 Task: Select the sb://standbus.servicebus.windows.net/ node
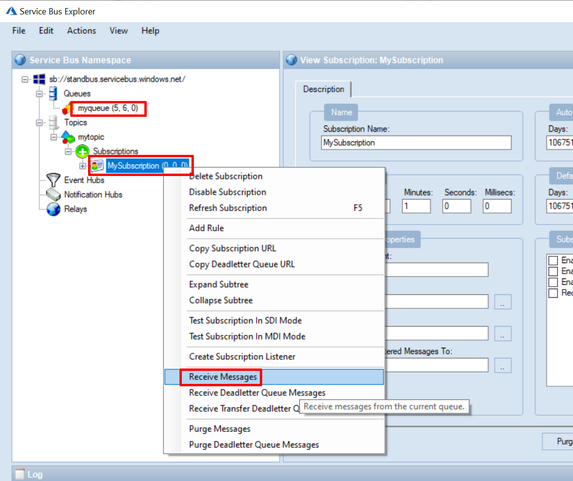click(117, 79)
